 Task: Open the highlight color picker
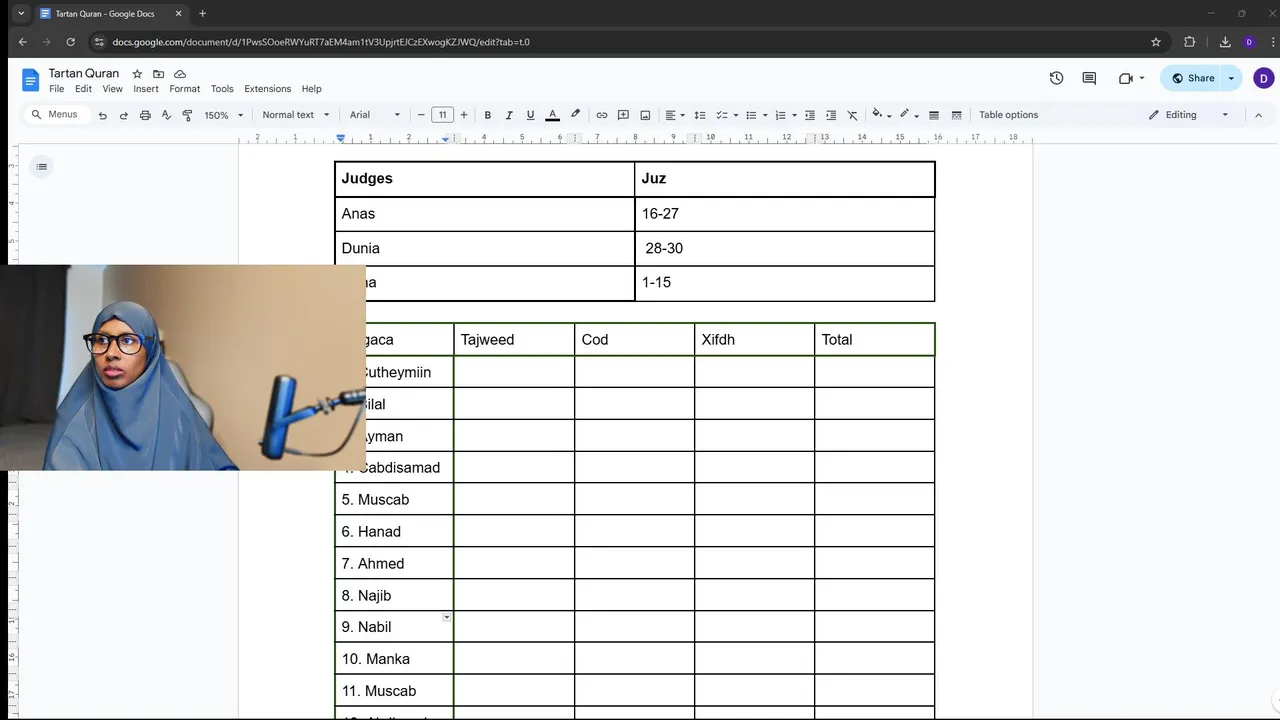(575, 115)
